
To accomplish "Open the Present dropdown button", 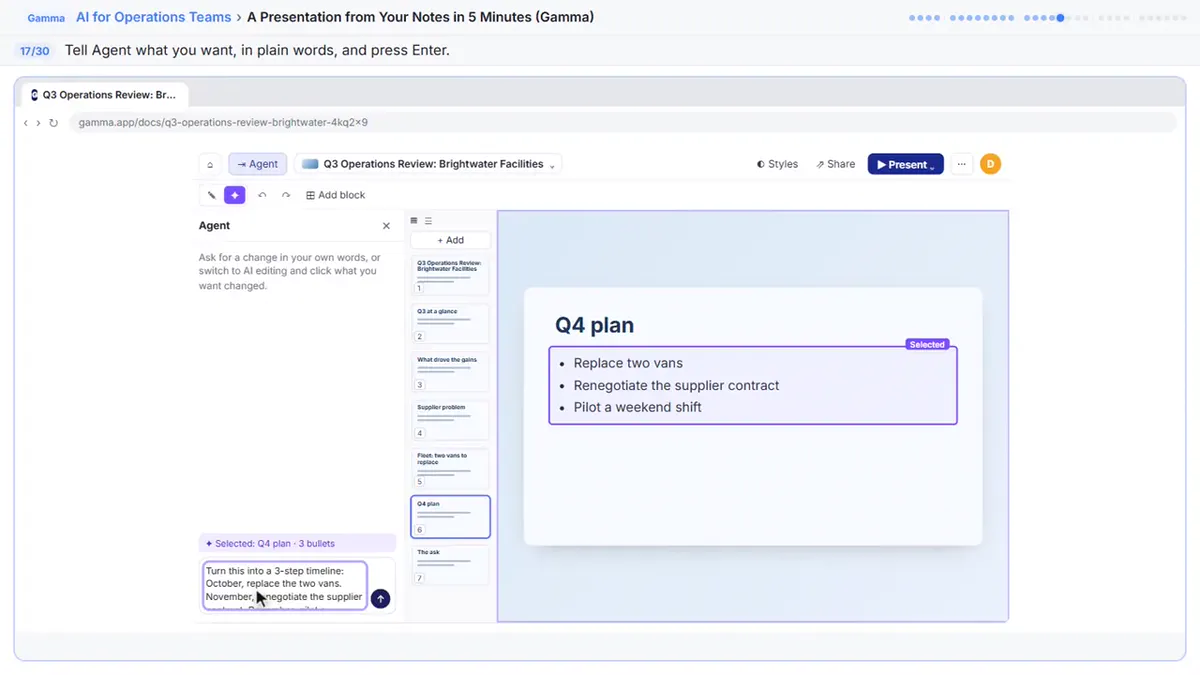I will pyautogui.click(x=906, y=164).
